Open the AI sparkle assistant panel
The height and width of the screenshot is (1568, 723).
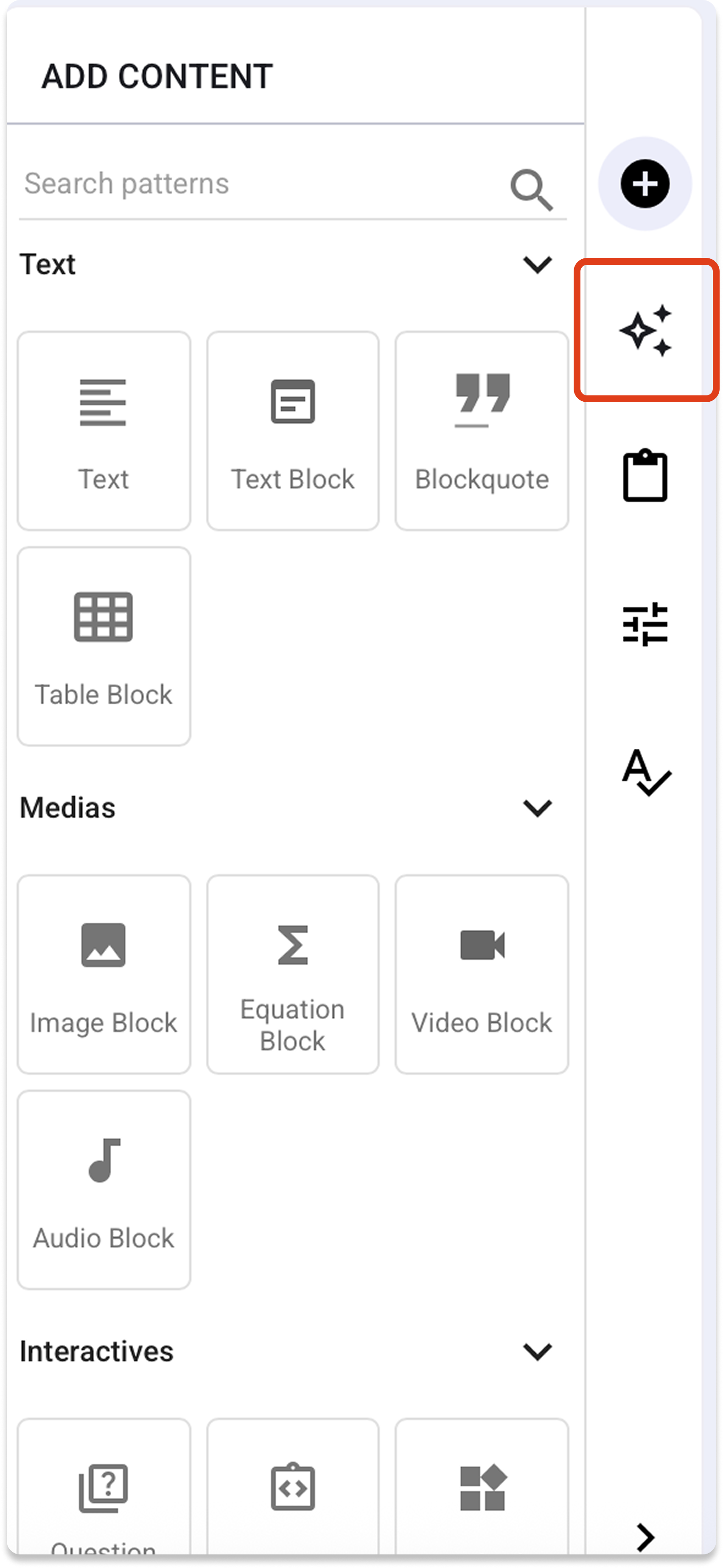click(x=645, y=330)
